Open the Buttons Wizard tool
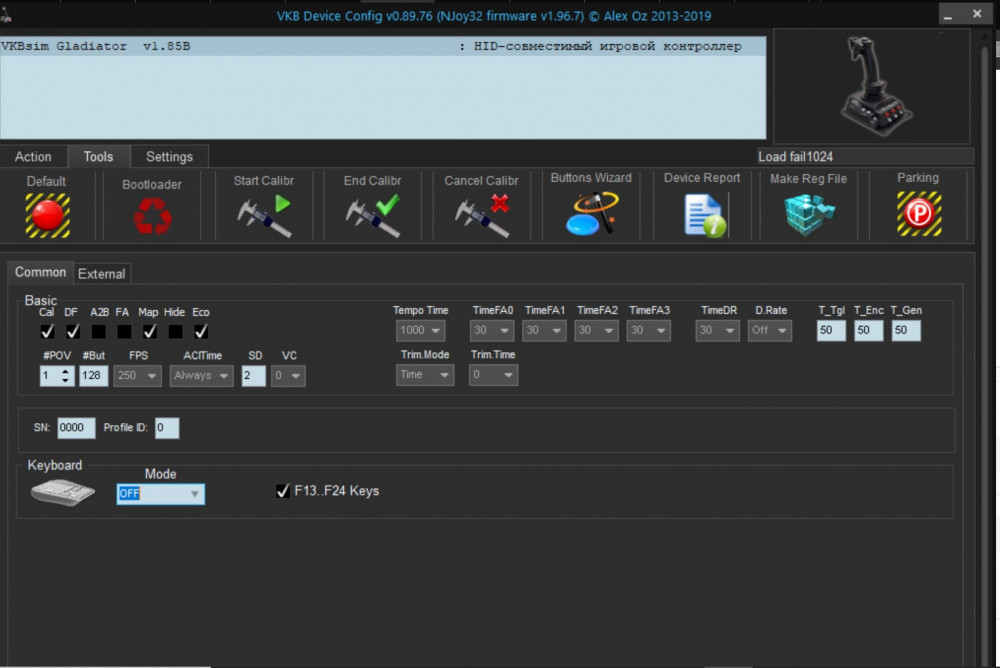This screenshot has height=668, width=1000. point(591,214)
